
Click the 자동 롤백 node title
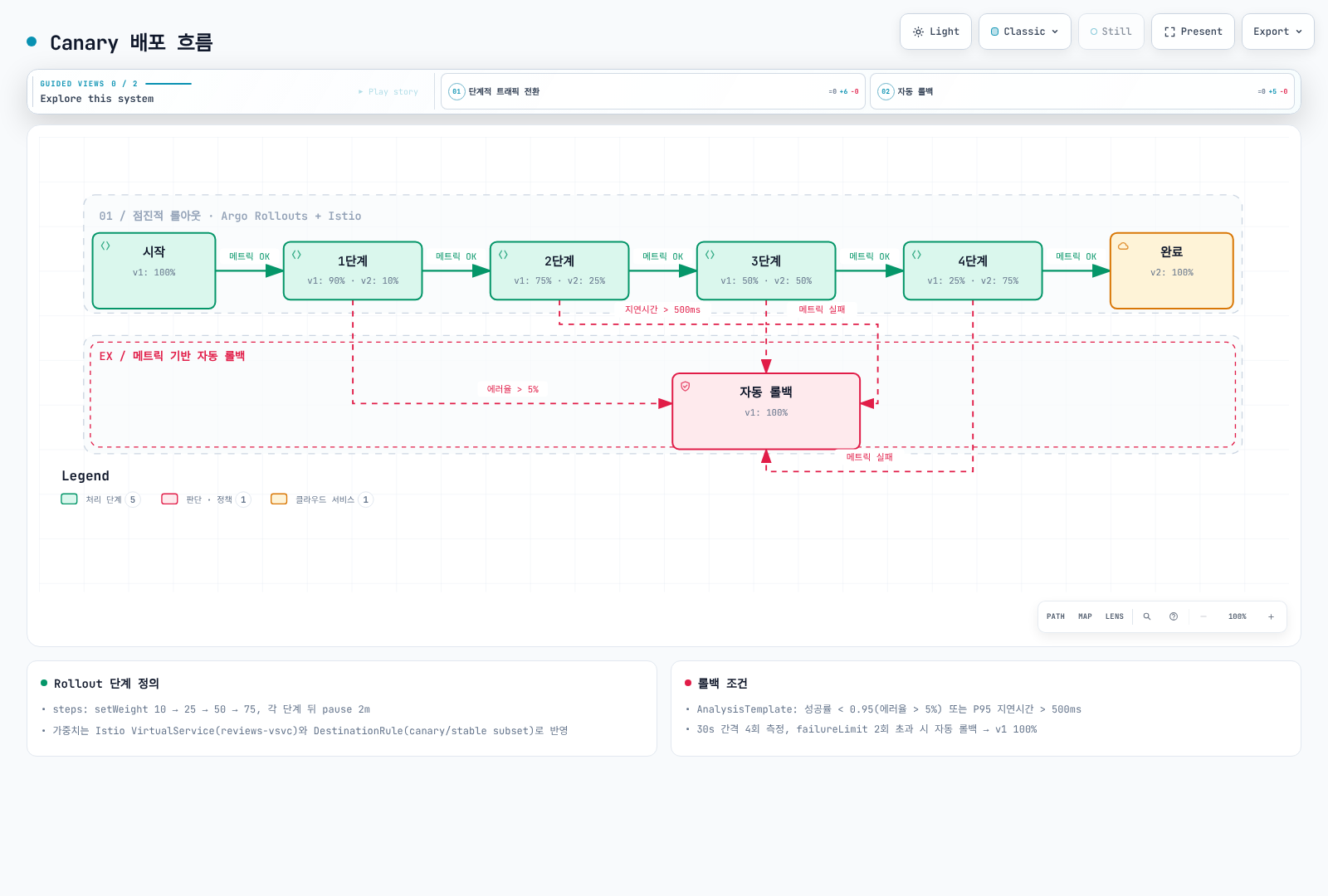coord(765,392)
